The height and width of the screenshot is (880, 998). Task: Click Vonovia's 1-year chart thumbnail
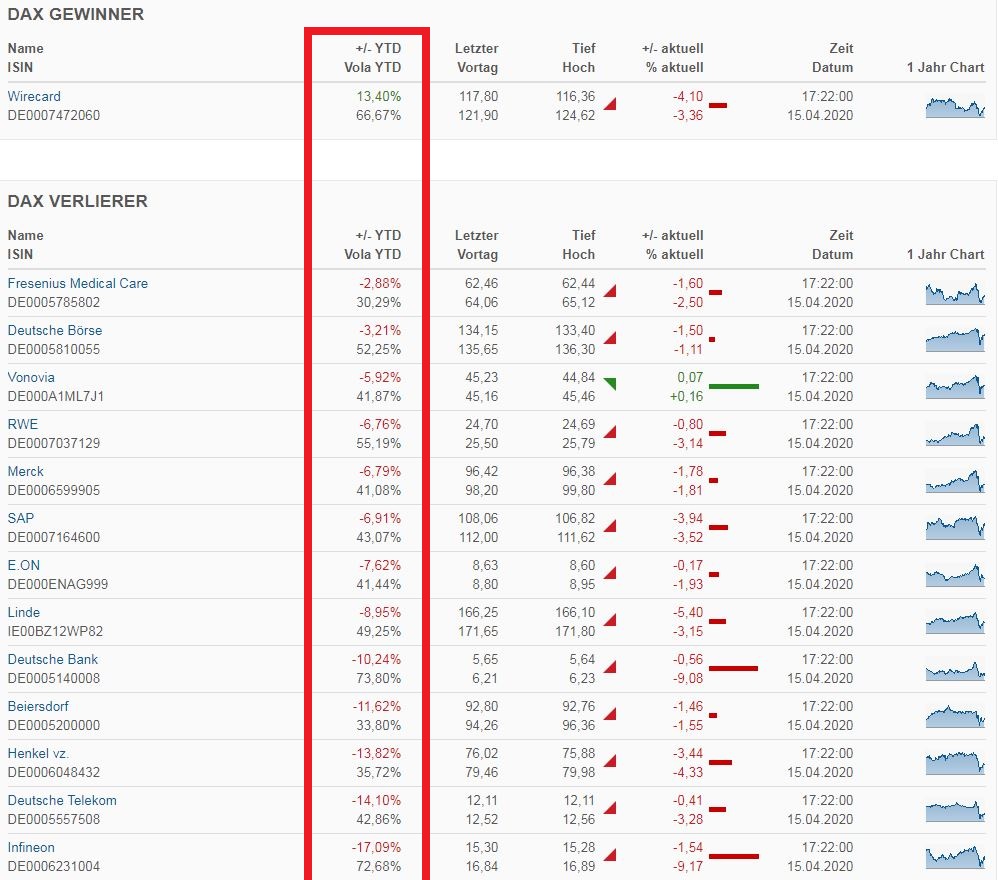955,388
